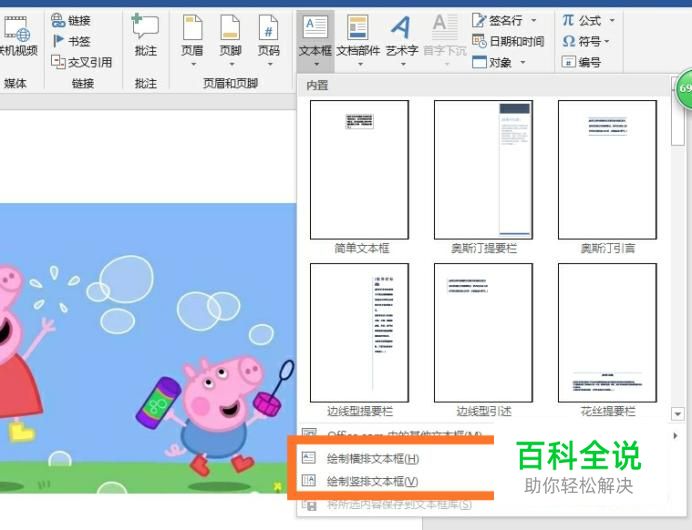Choose 奥斯汀提要栏 template thumbnail
The width and height of the screenshot is (692, 530).
coord(484,170)
